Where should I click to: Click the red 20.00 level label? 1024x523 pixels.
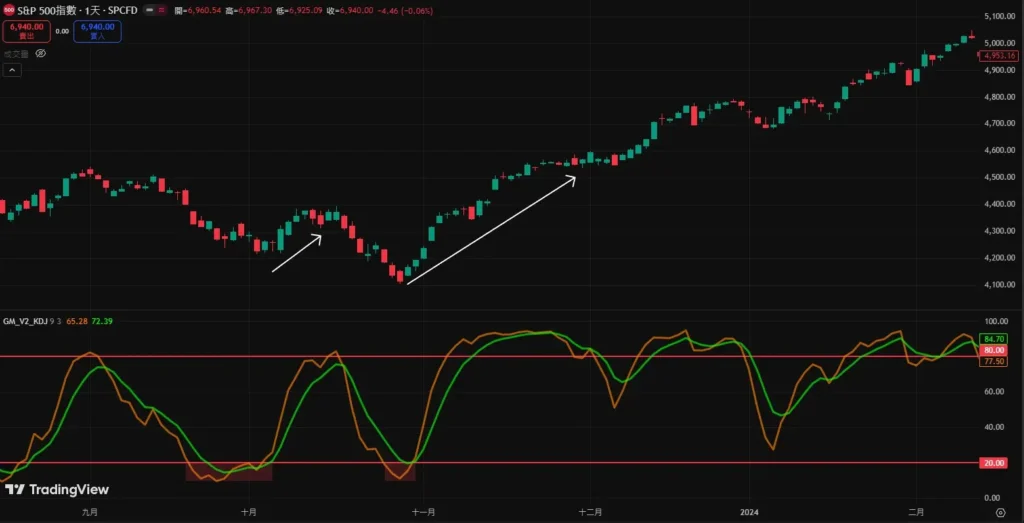tap(994, 463)
